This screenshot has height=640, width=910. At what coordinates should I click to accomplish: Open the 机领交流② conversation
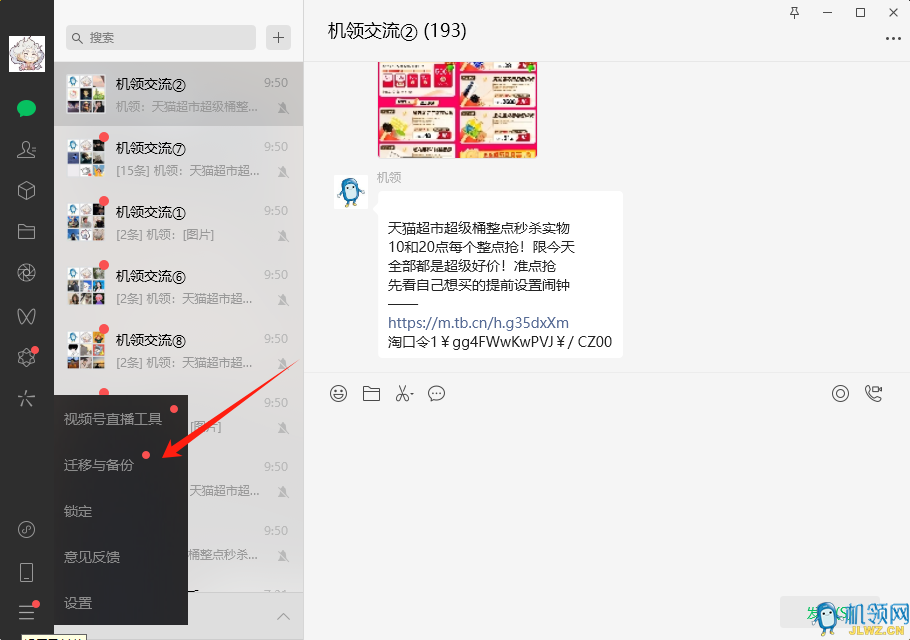point(179,94)
